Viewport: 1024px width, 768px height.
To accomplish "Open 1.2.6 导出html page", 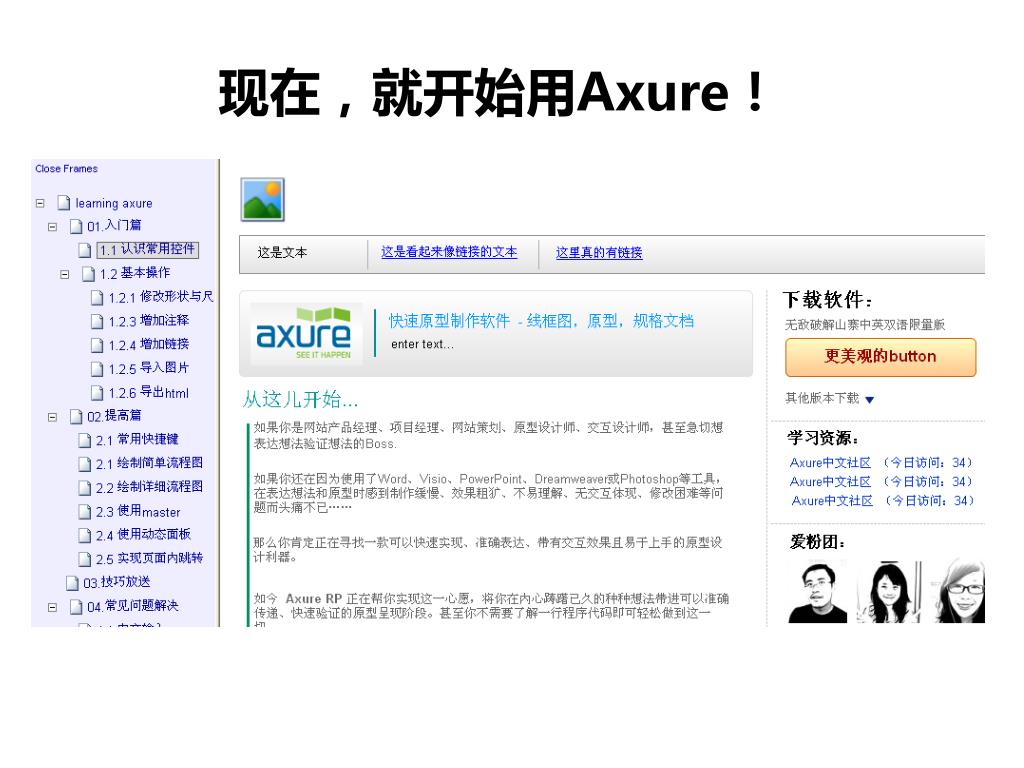I will click(149, 392).
